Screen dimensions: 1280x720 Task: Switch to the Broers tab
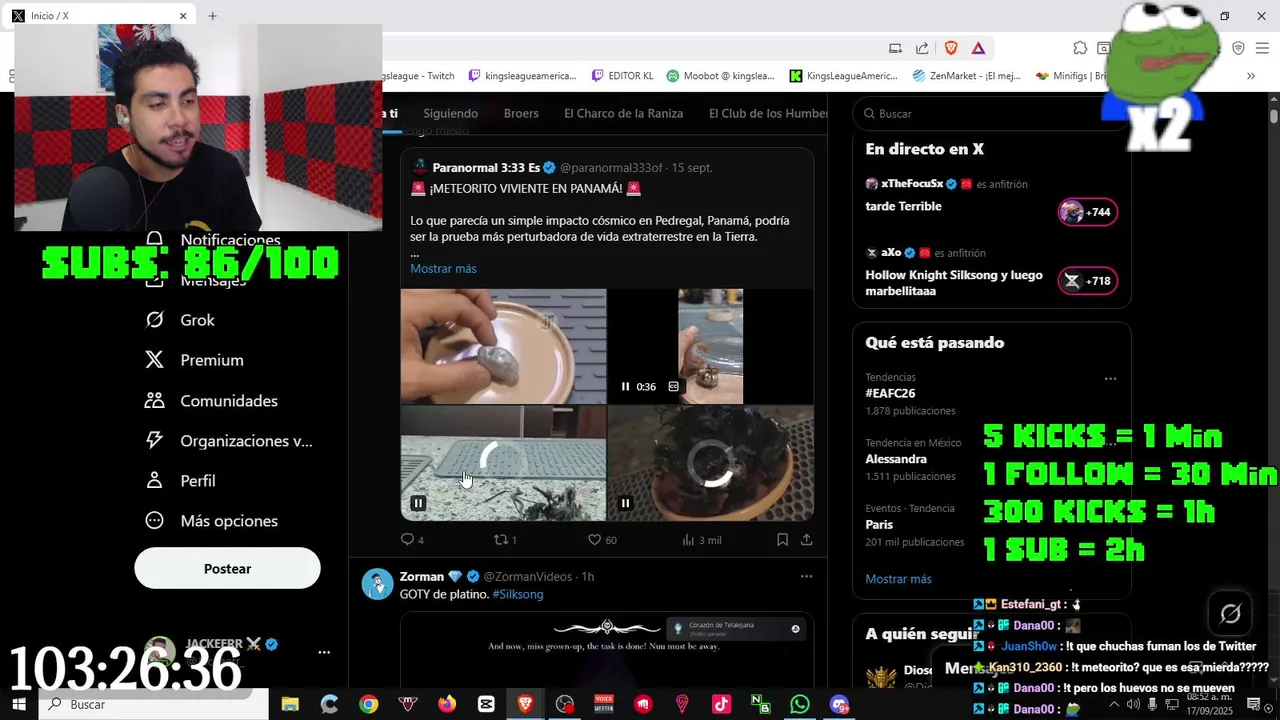pos(521,113)
